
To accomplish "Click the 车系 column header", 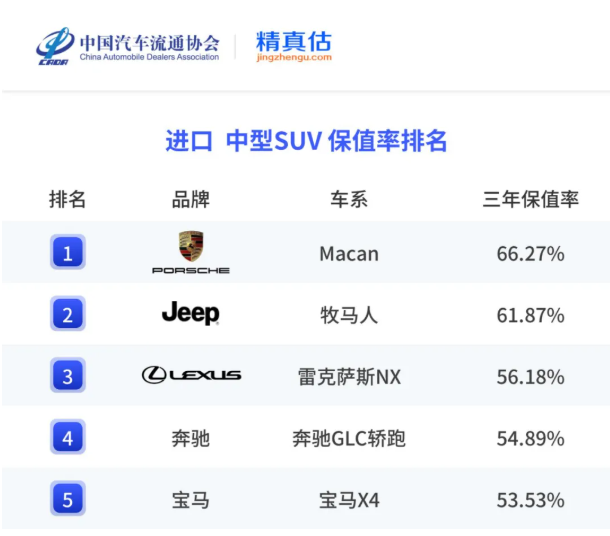I will click(x=349, y=199).
